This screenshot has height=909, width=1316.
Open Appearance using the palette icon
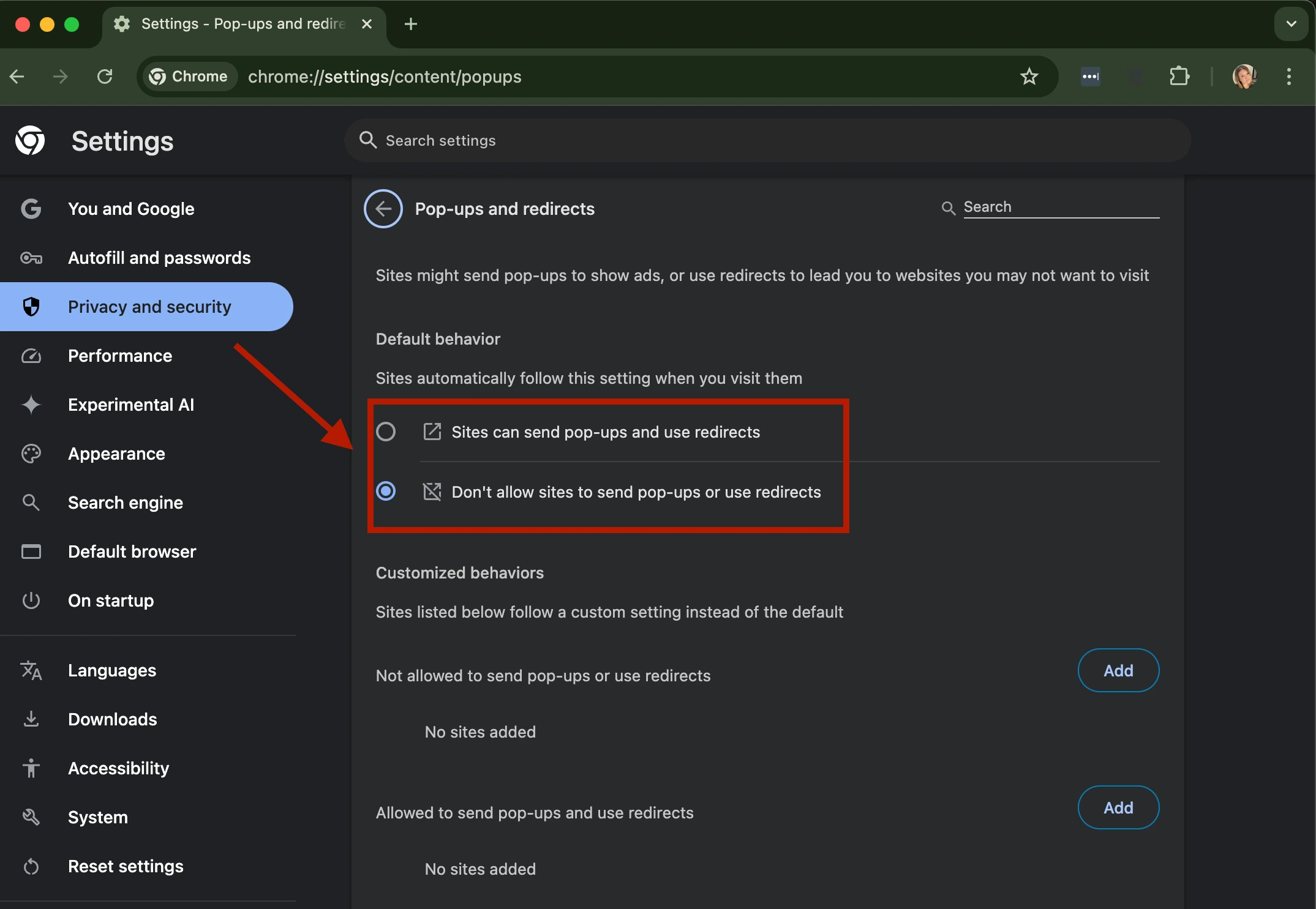point(31,454)
